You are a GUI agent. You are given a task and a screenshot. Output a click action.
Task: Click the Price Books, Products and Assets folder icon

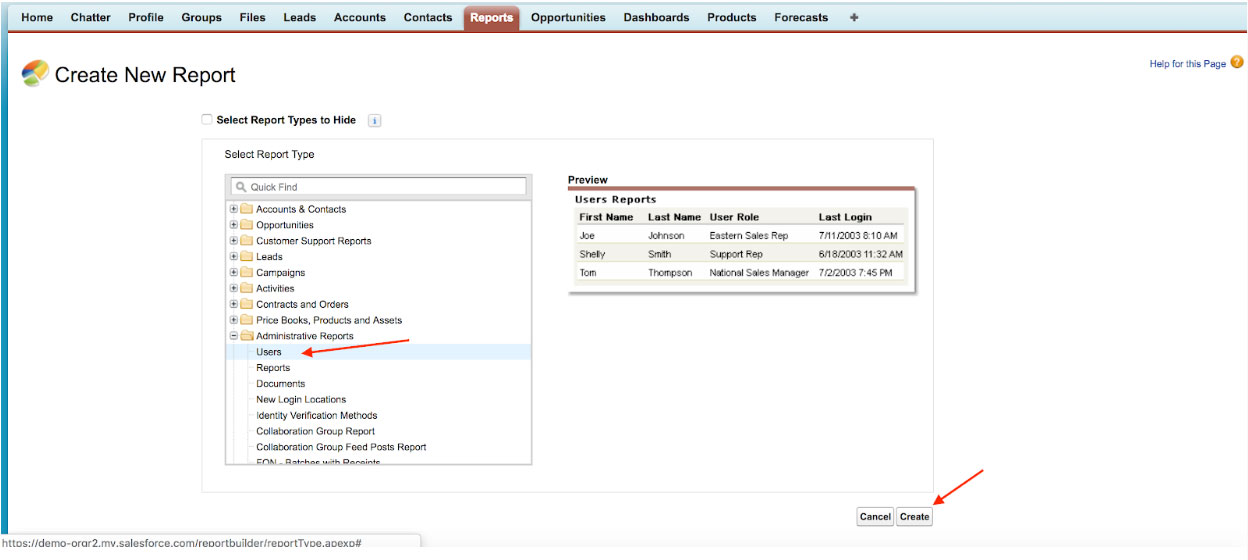point(246,321)
